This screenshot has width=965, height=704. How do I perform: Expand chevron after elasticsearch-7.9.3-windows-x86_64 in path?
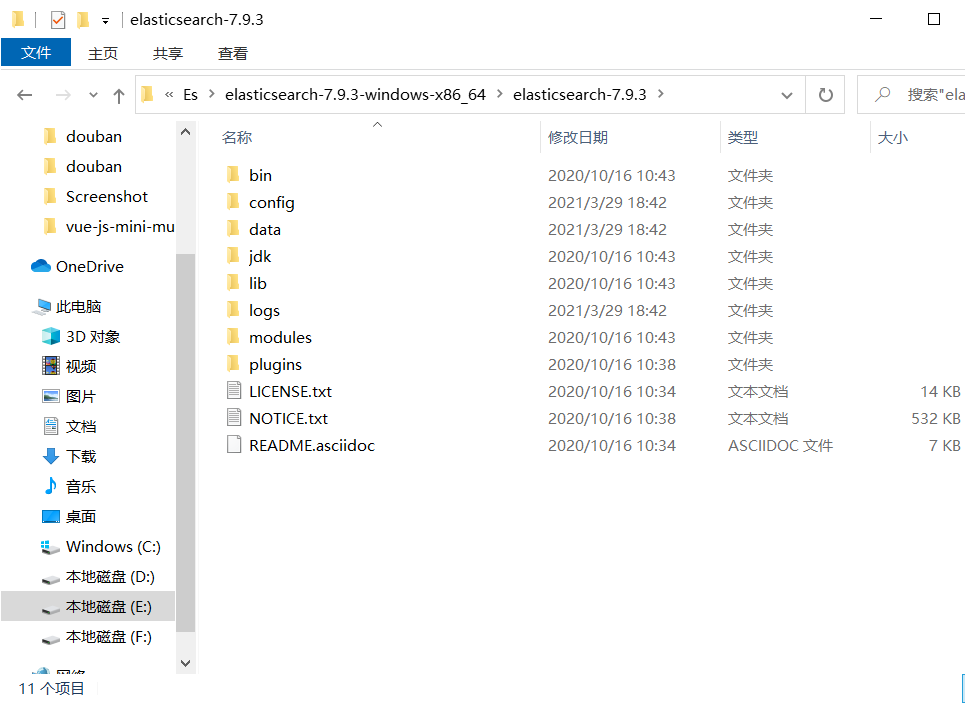(499, 94)
